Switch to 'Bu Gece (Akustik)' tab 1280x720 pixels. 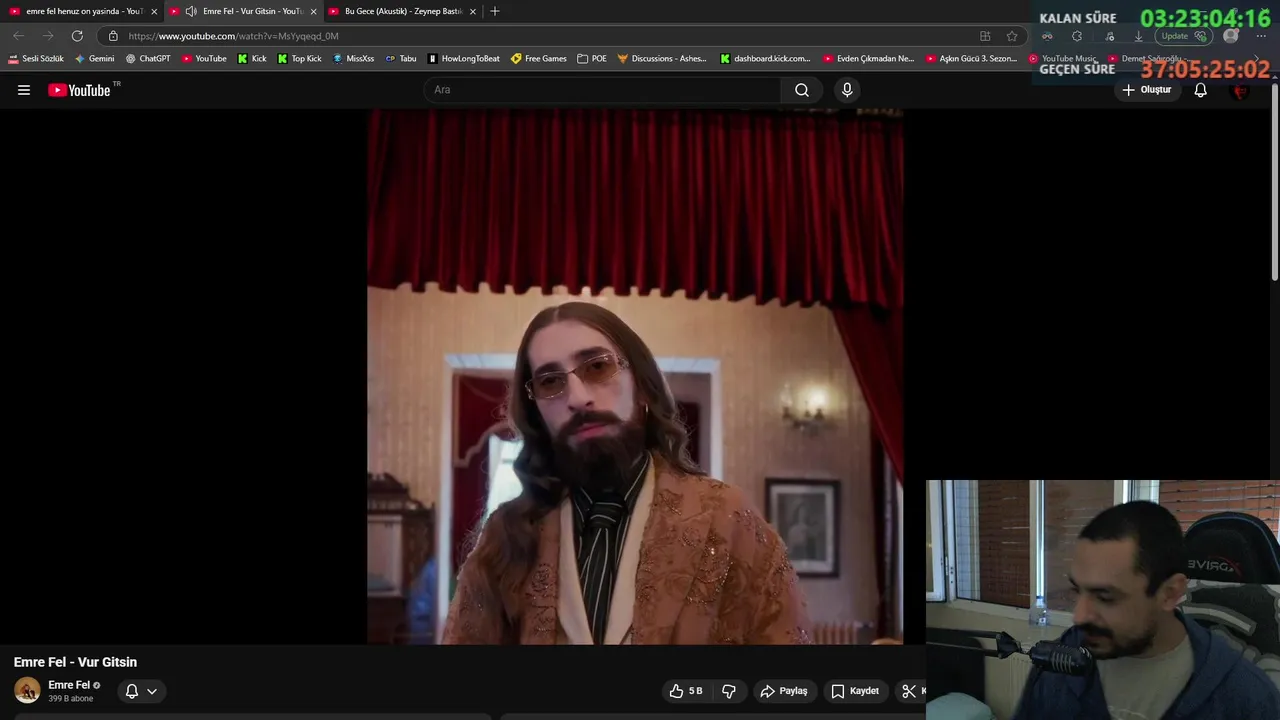(403, 11)
